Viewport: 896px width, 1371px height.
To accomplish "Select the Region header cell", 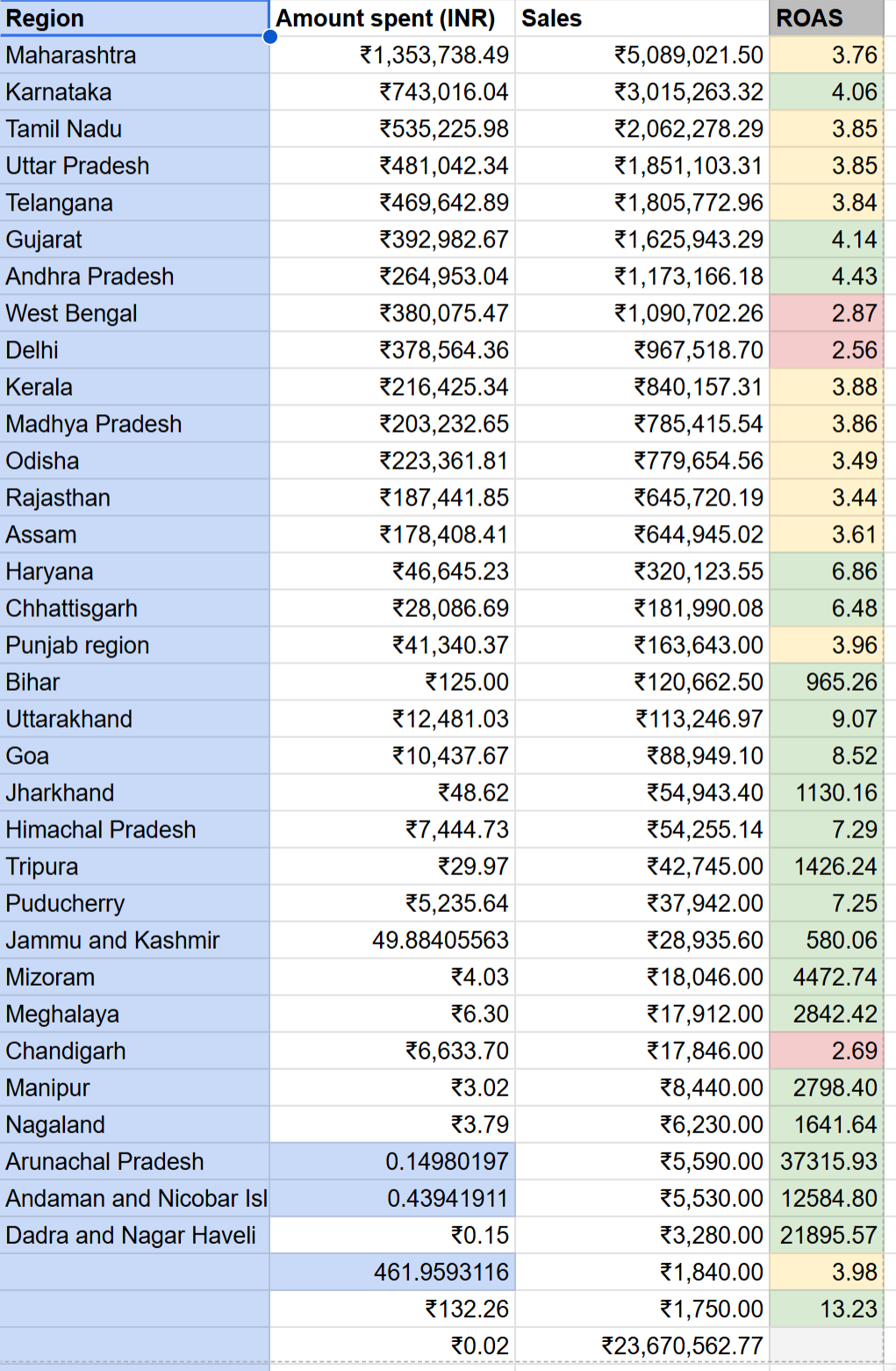I will click(x=133, y=18).
